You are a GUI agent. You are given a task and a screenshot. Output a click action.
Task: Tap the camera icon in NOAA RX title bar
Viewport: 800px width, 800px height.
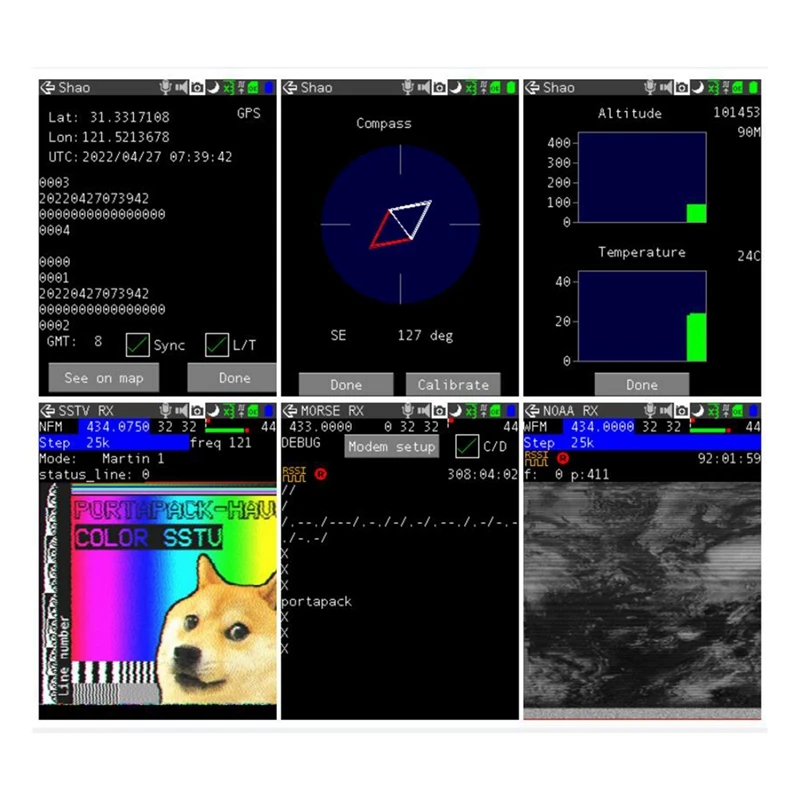682,411
